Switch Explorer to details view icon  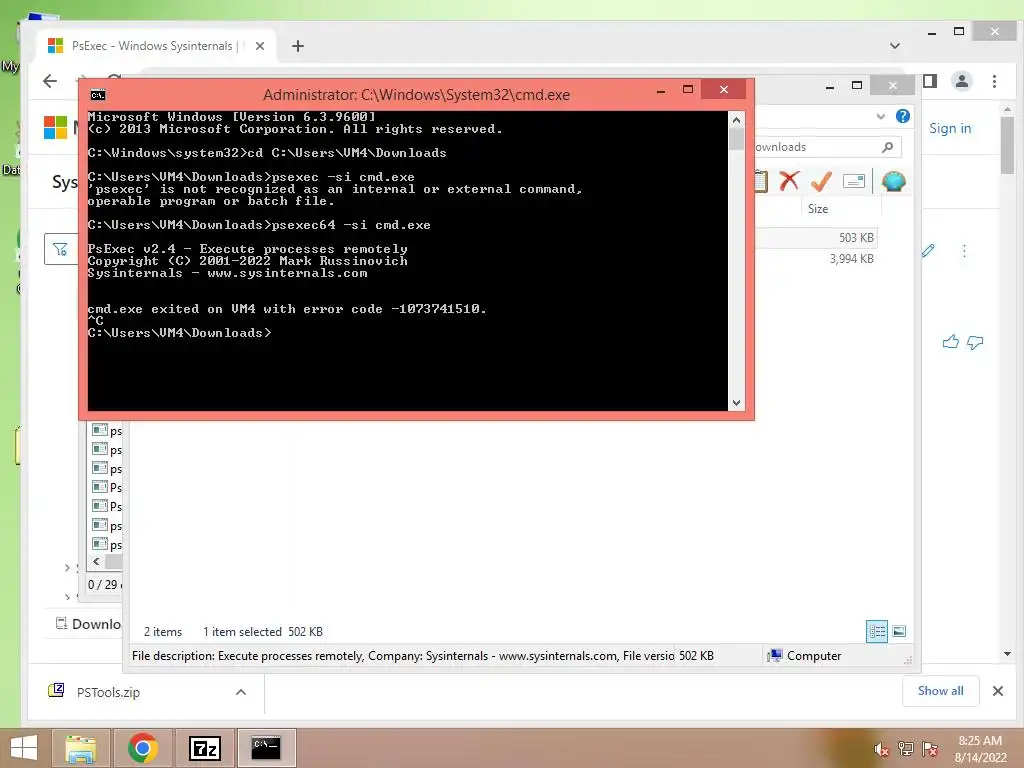pyautogui.click(x=876, y=631)
